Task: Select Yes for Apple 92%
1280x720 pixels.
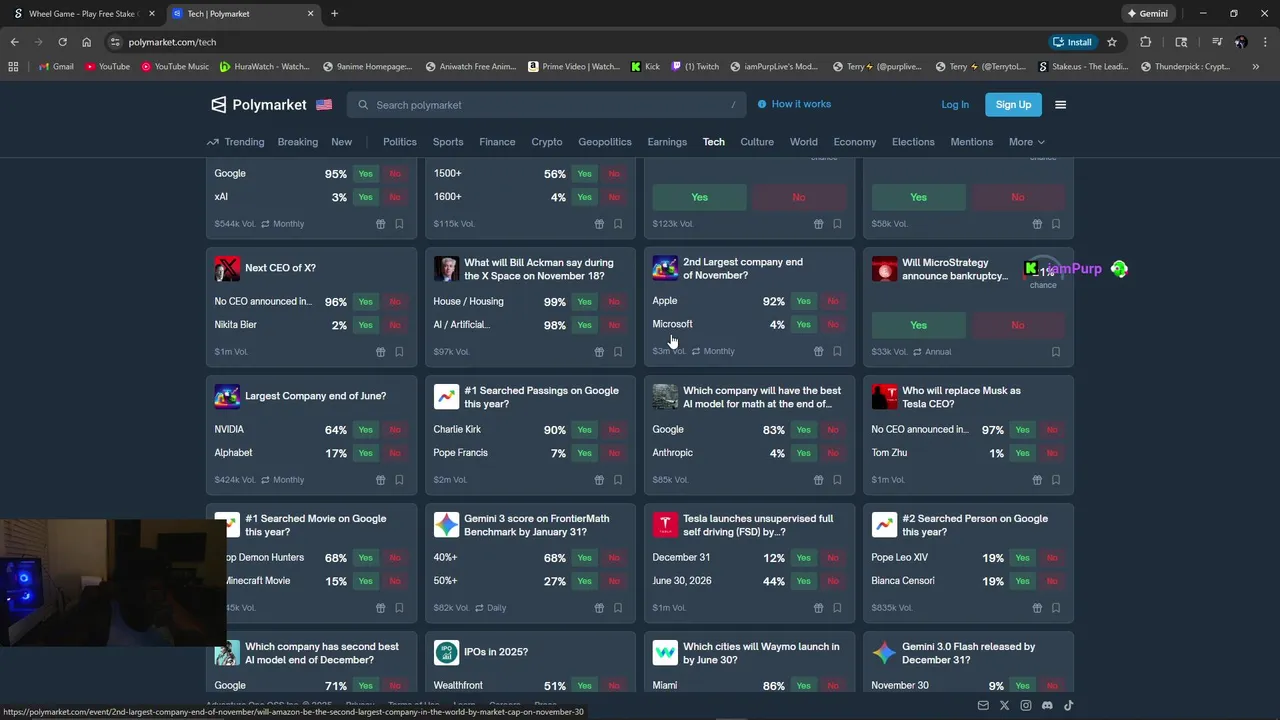Action: click(803, 301)
